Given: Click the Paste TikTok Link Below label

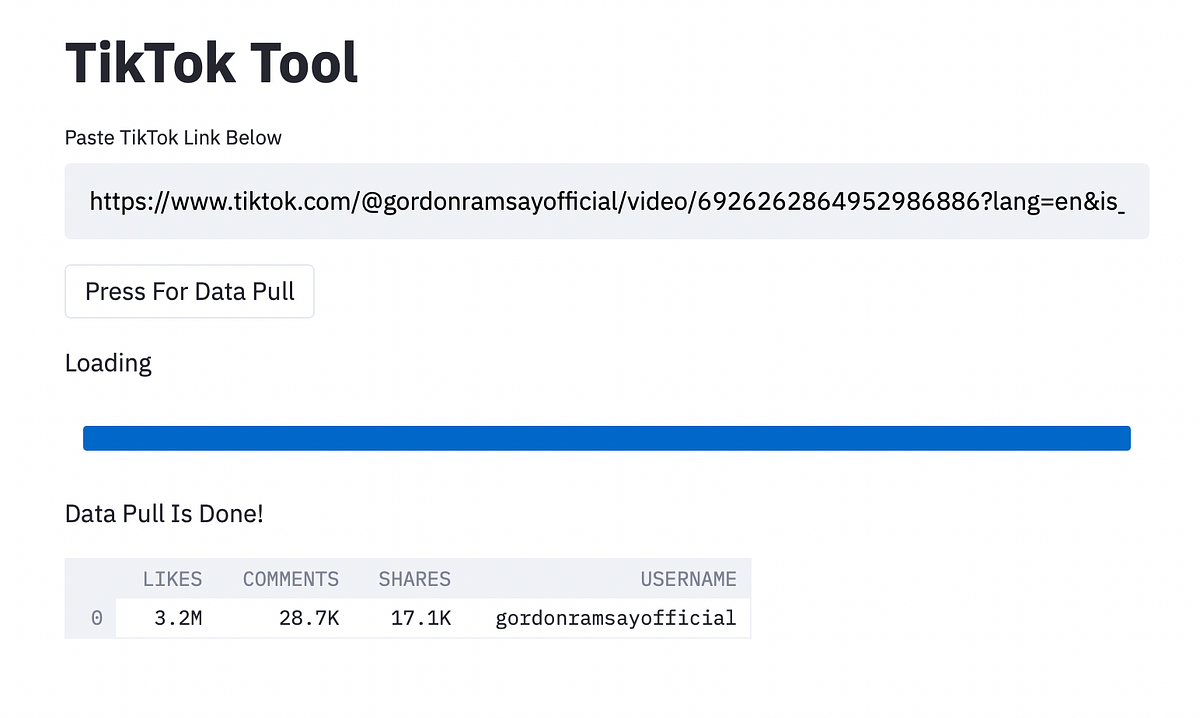Looking at the screenshot, I should [x=172, y=137].
